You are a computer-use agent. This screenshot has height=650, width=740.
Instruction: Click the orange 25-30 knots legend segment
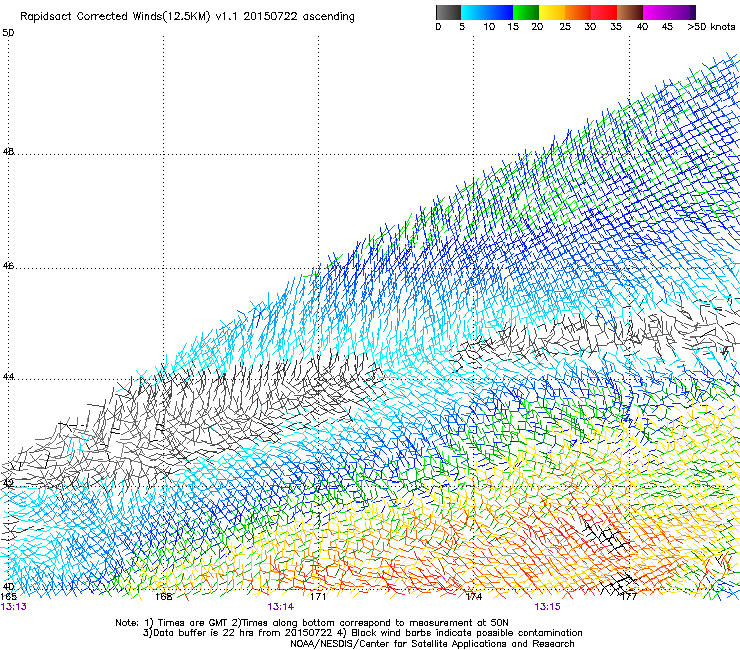(578, 12)
